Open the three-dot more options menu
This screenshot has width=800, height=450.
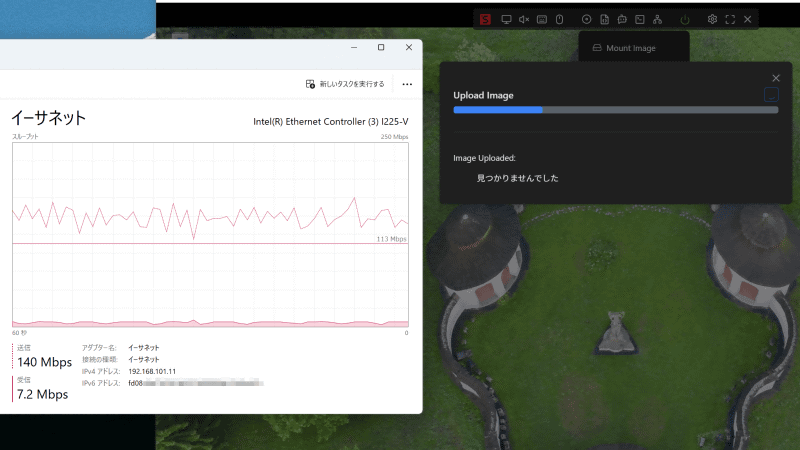click(x=407, y=84)
